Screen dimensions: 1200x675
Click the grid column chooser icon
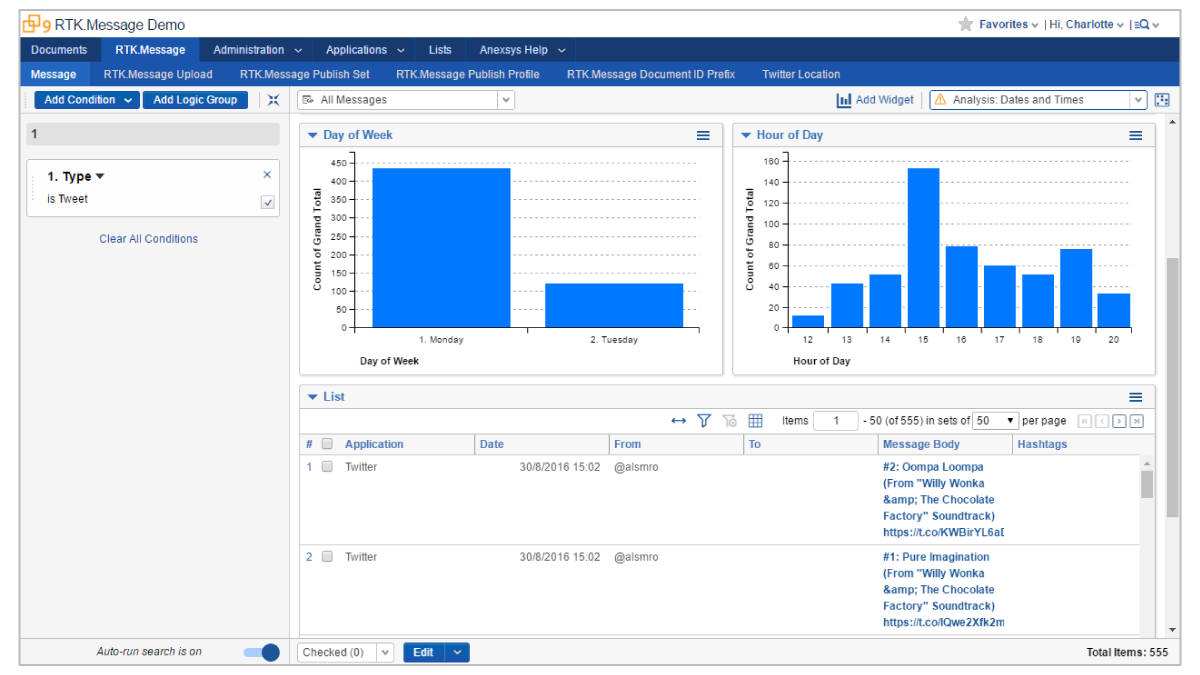[755, 421]
